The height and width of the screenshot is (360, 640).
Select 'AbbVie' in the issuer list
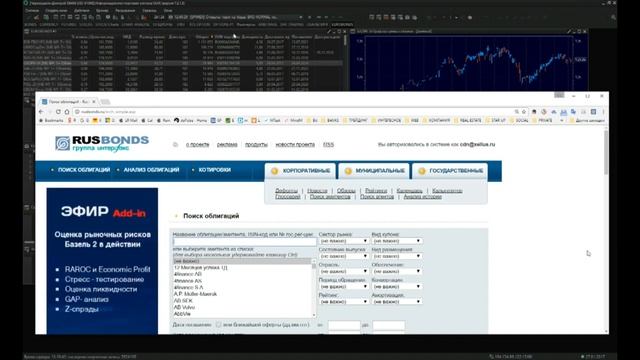tap(242, 314)
